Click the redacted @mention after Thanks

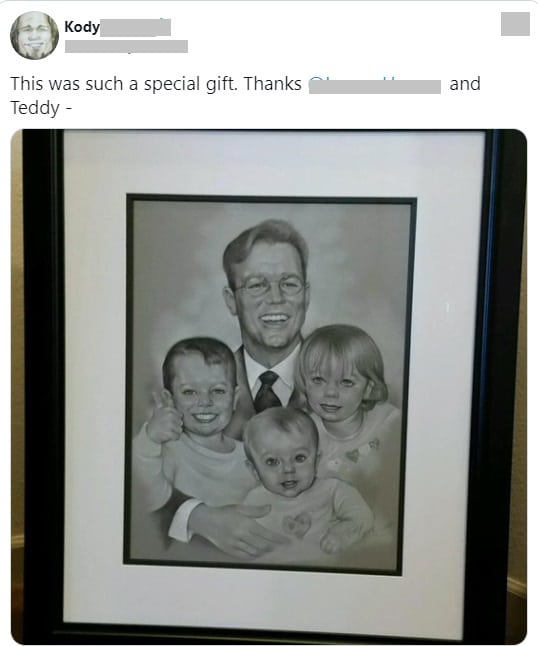[x=374, y=85]
